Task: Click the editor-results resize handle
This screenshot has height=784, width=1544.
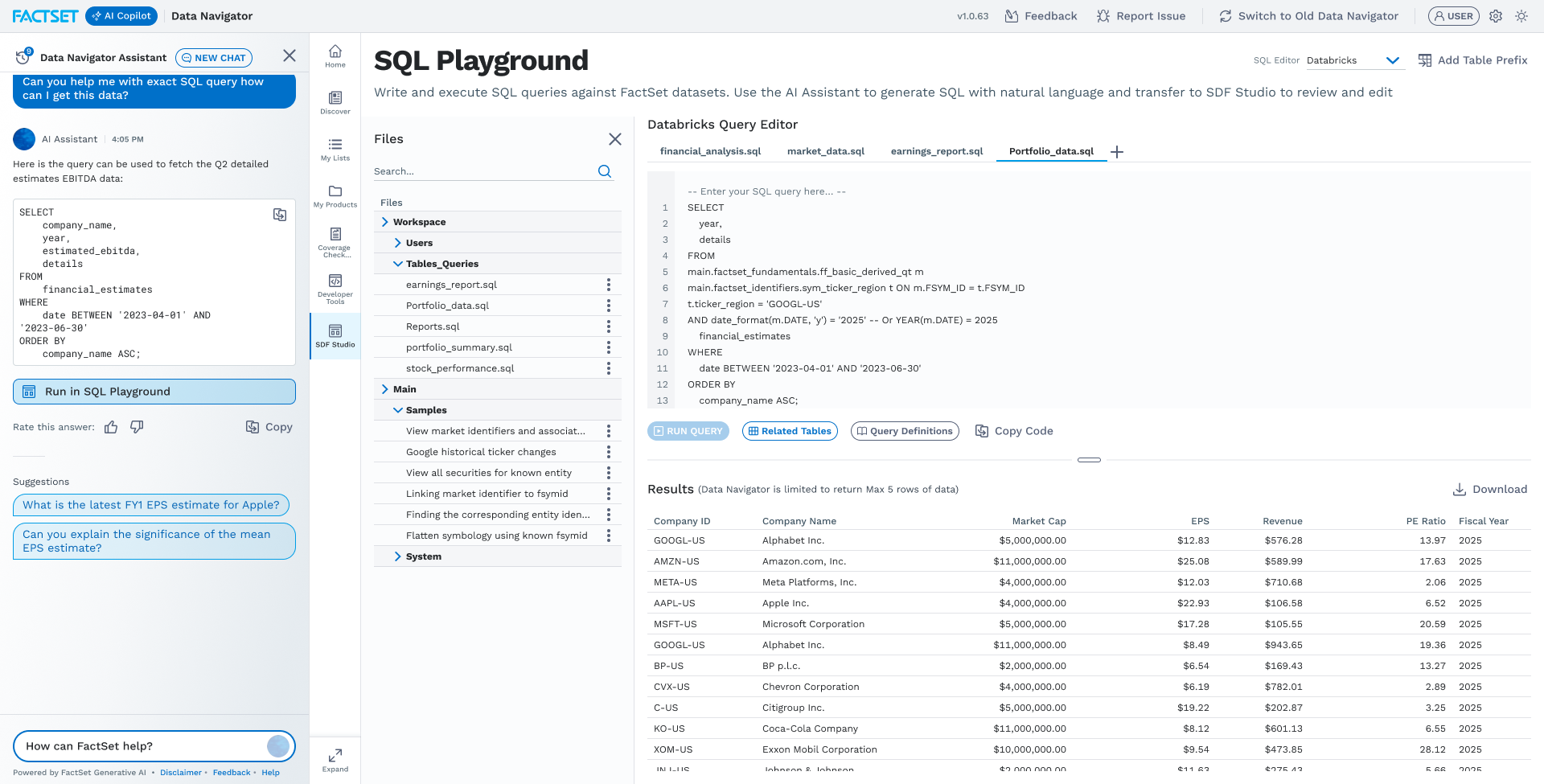Action: (x=1089, y=460)
